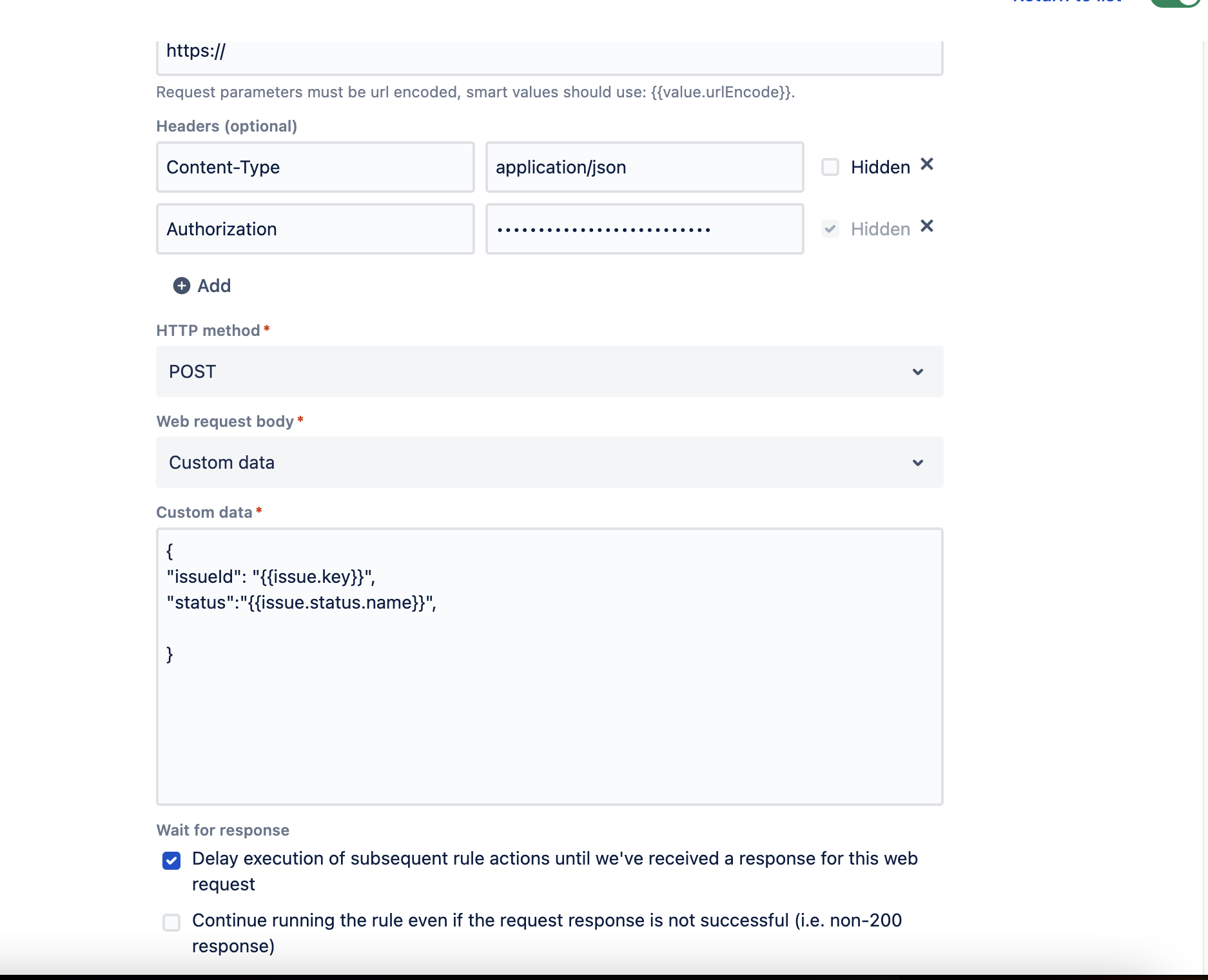This screenshot has height=980, width=1208.
Task: Click the masked Authorization value field
Action: pyautogui.click(x=644, y=229)
